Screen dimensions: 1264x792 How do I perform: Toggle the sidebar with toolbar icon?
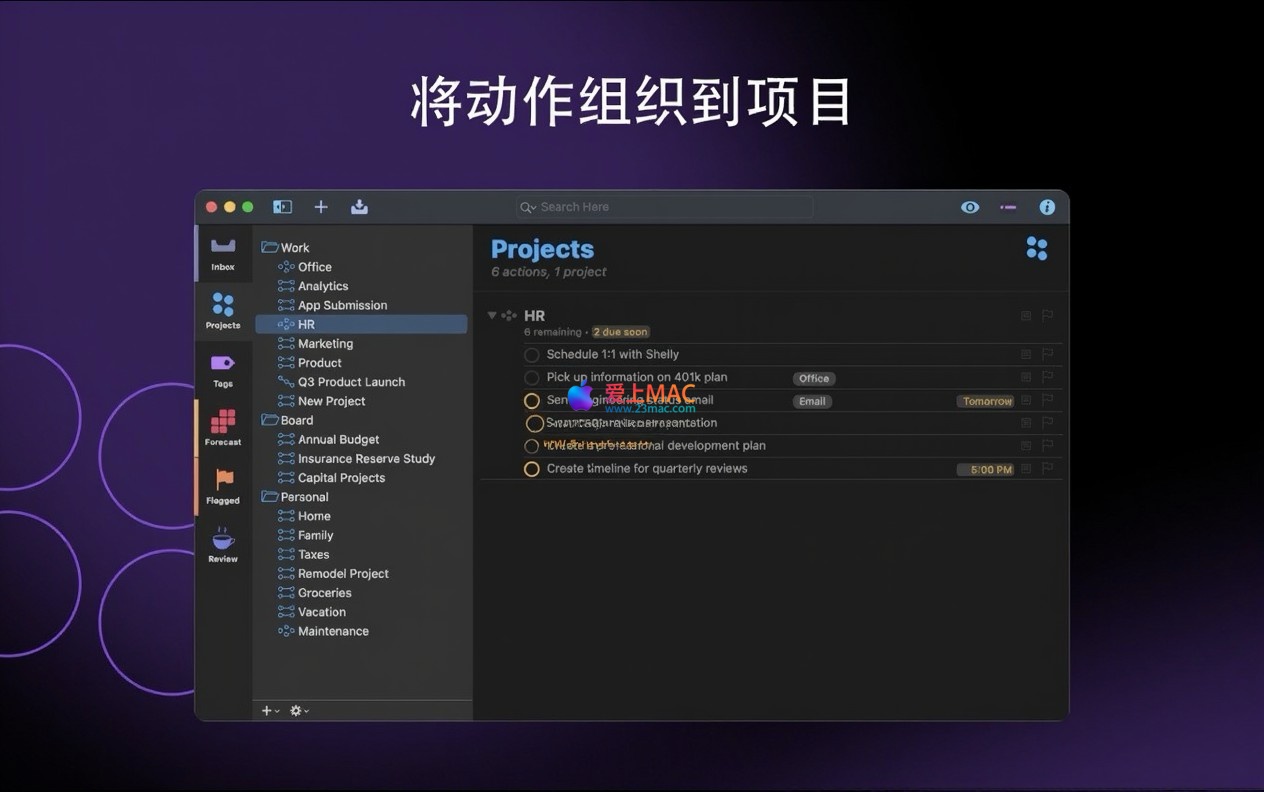pyautogui.click(x=283, y=207)
